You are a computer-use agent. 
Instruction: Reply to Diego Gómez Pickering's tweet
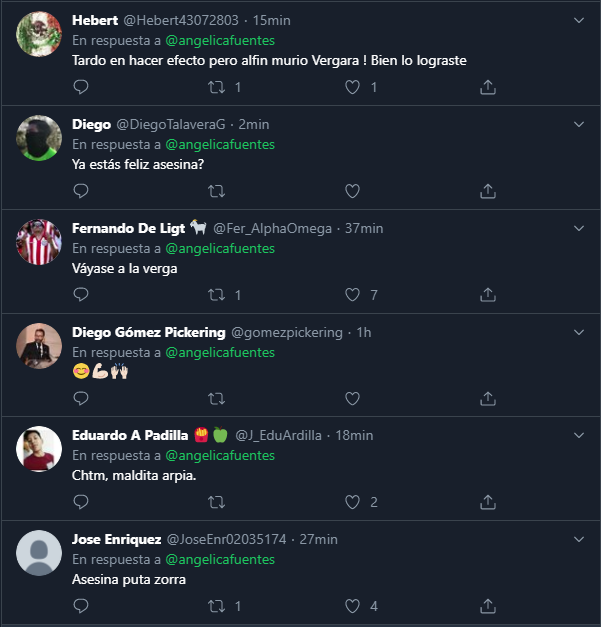pyautogui.click(x=82, y=399)
